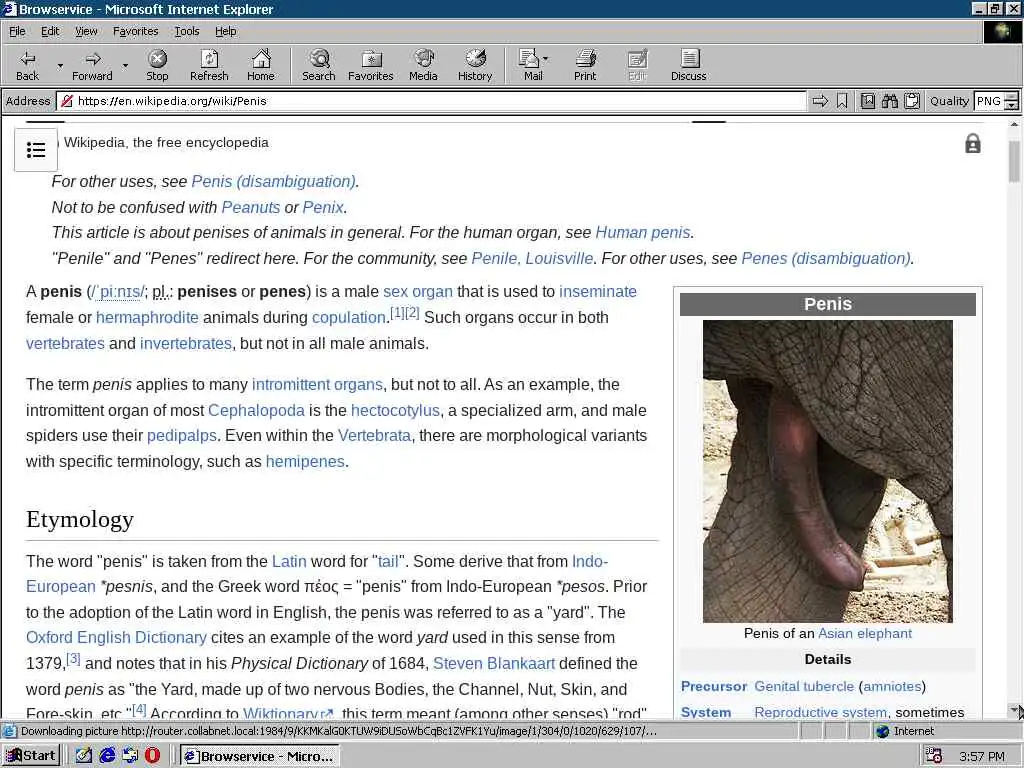Click the Go arrow beside address bar
The width and height of the screenshot is (1024, 768).
820,101
